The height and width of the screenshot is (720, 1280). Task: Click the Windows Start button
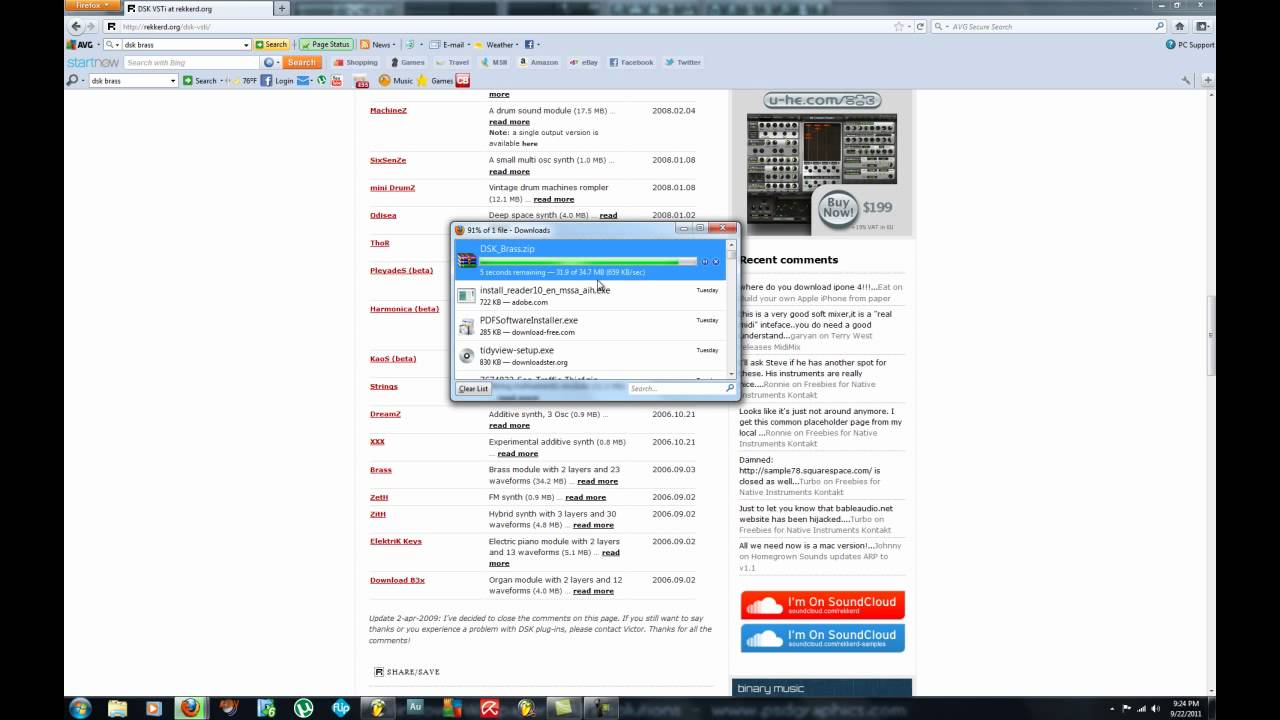pyautogui.click(x=80, y=708)
